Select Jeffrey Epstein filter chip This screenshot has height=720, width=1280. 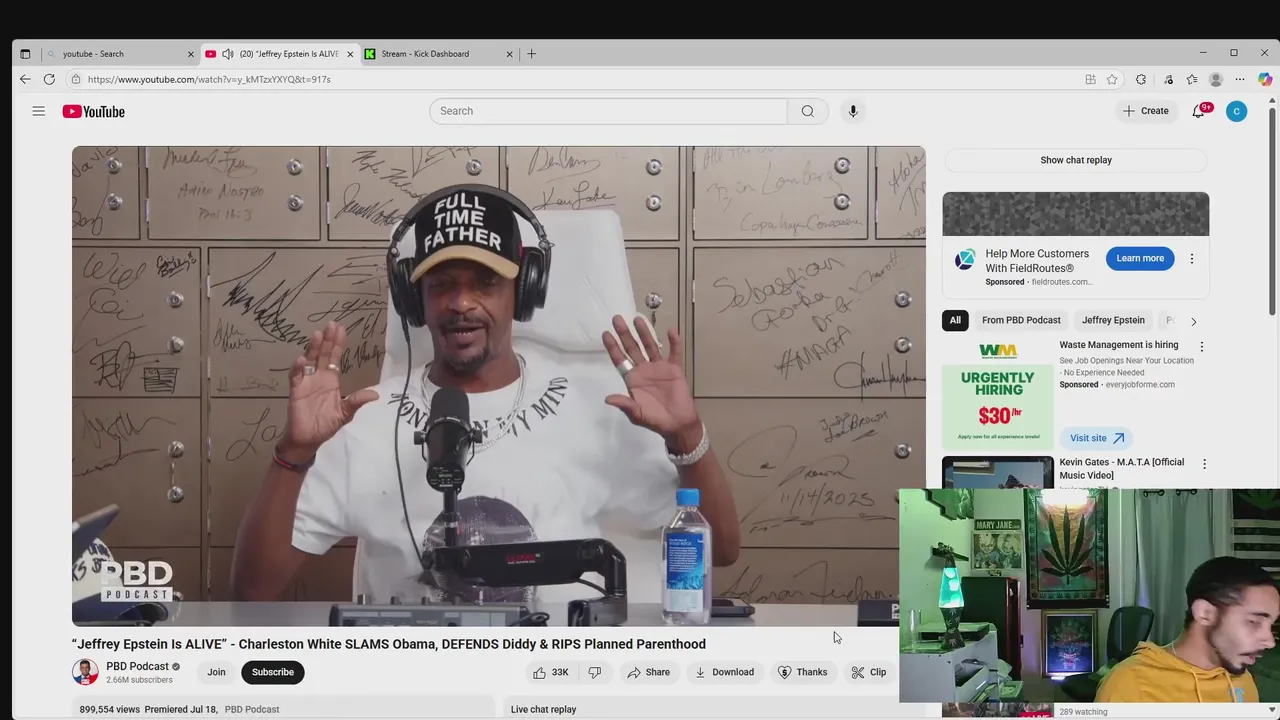click(1113, 320)
